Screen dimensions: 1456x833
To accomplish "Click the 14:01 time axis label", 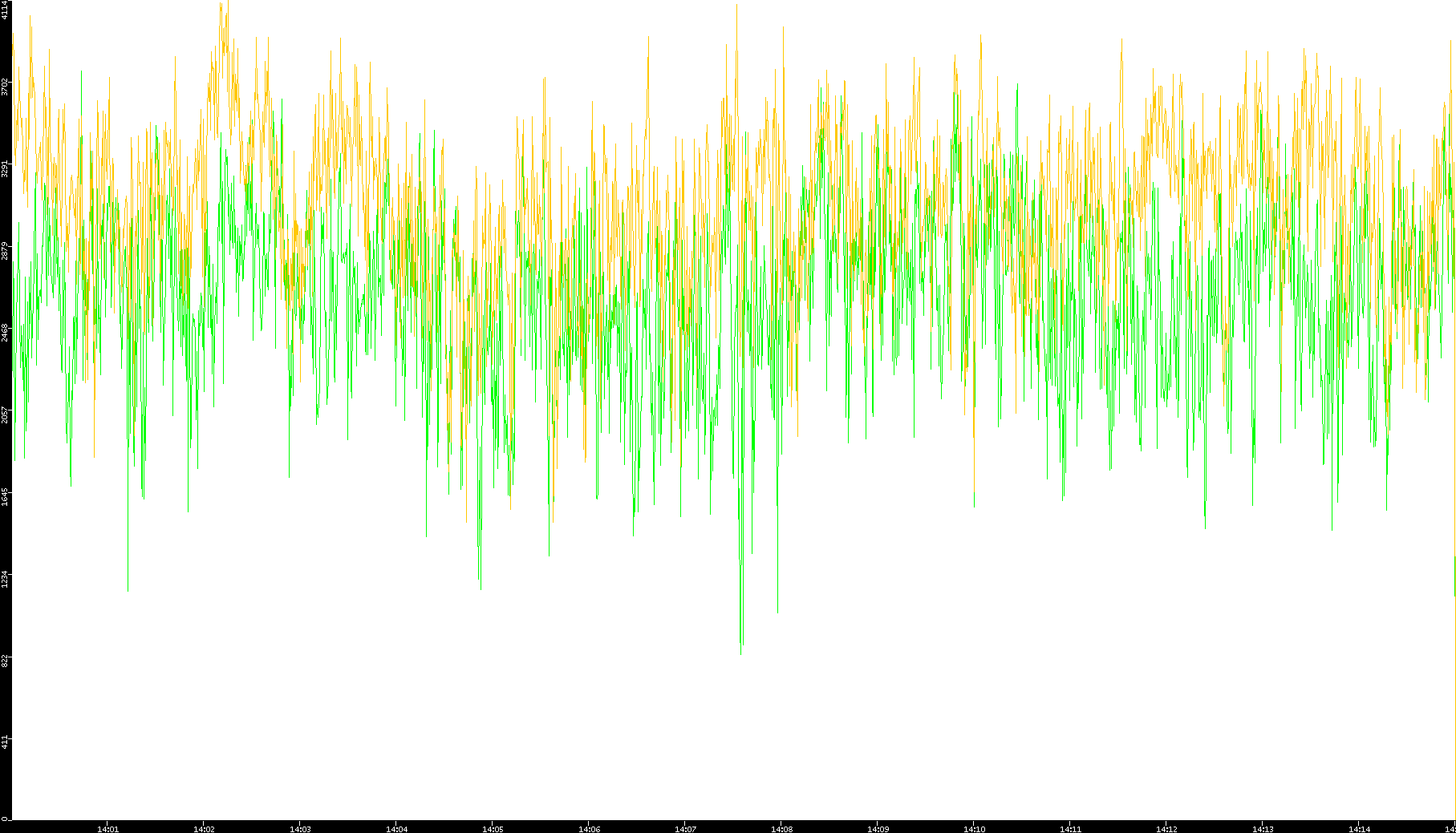I will click(x=107, y=829).
